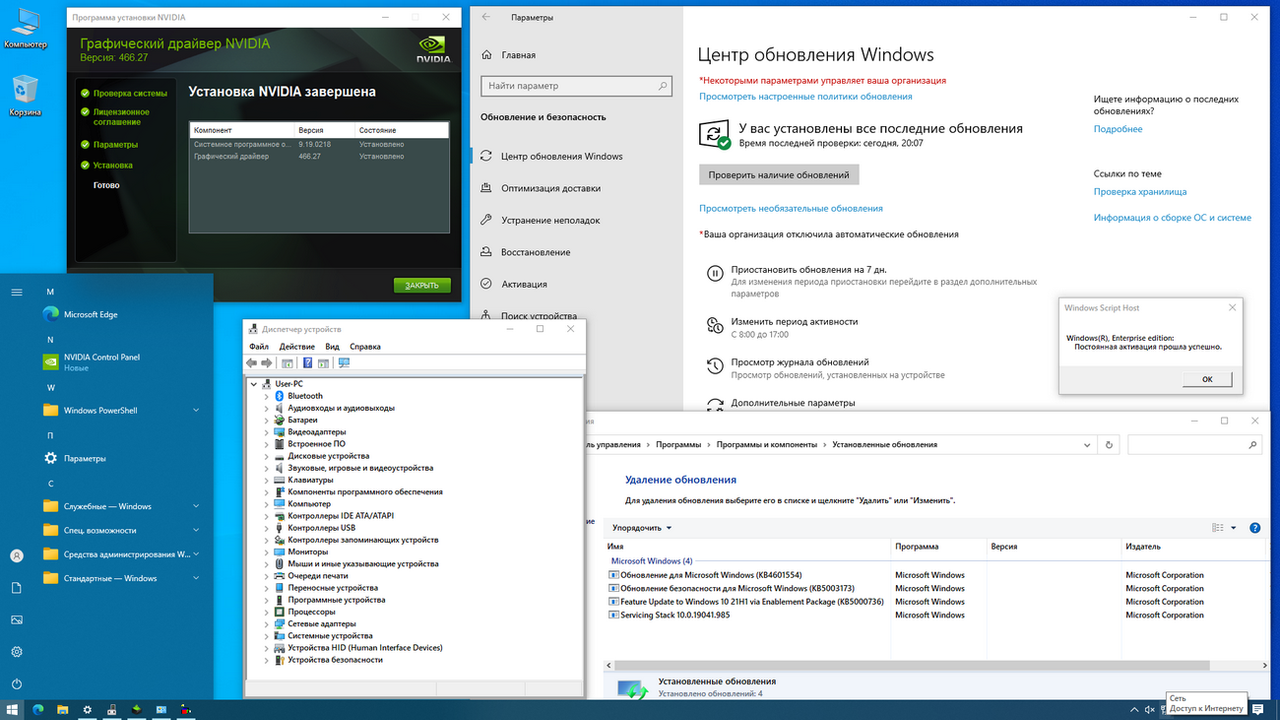Click back arrow in Settings window title bar

486,17
